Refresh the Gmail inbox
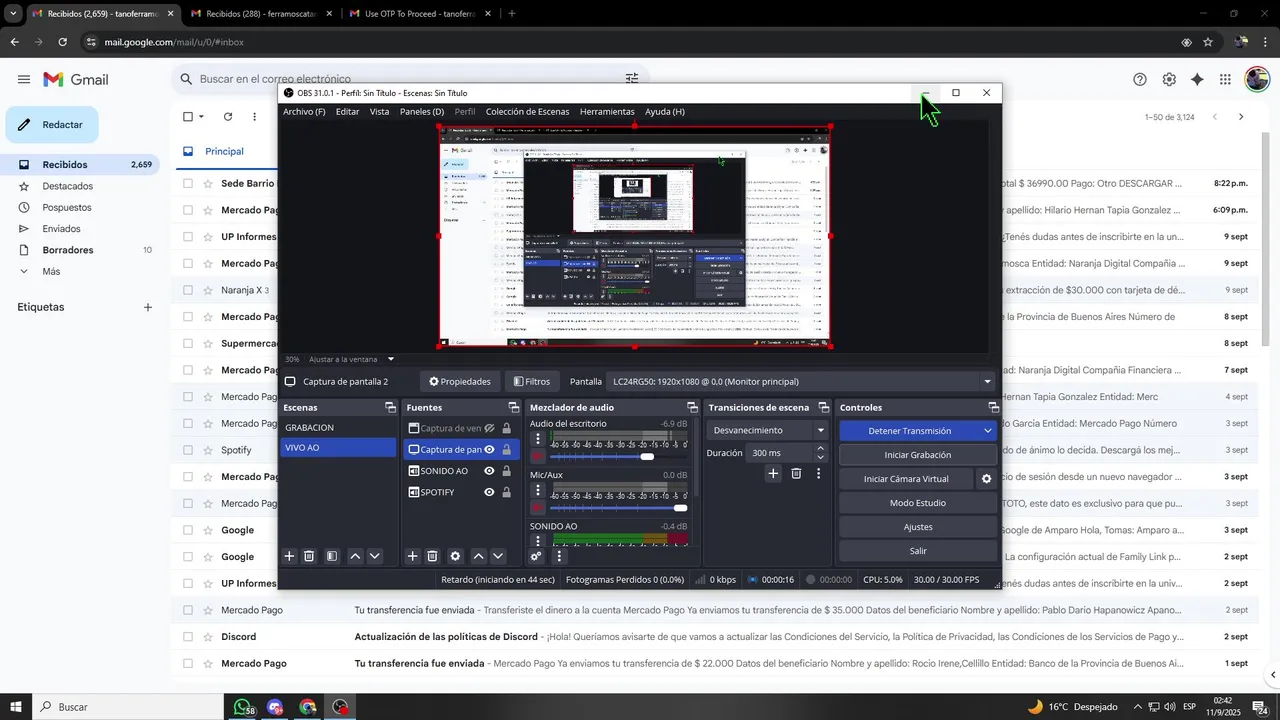The image size is (1280, 720). (x=228, y=117)
